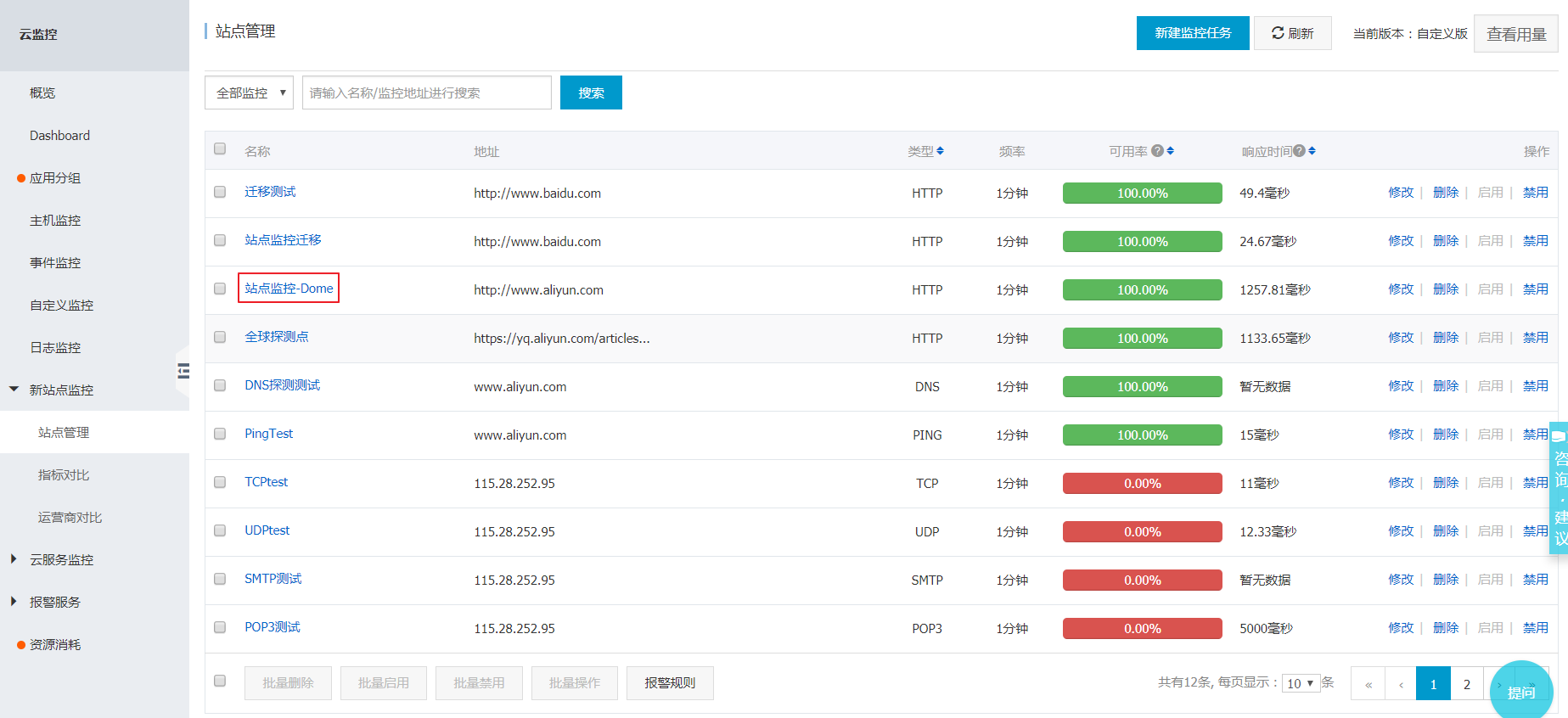Select page 1 in pagination

[x=1433, y=684]
